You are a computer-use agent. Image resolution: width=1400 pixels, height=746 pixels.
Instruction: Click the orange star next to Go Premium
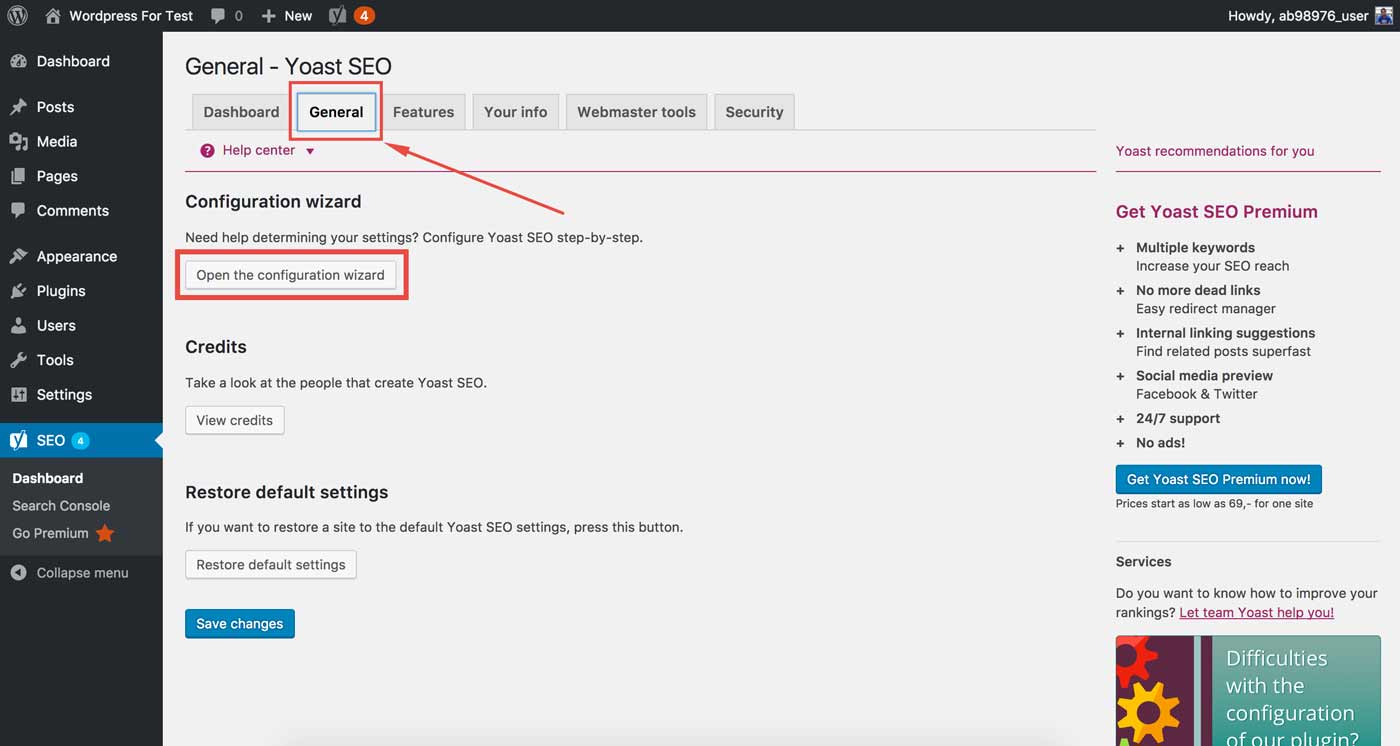click(x=105, y=533)
